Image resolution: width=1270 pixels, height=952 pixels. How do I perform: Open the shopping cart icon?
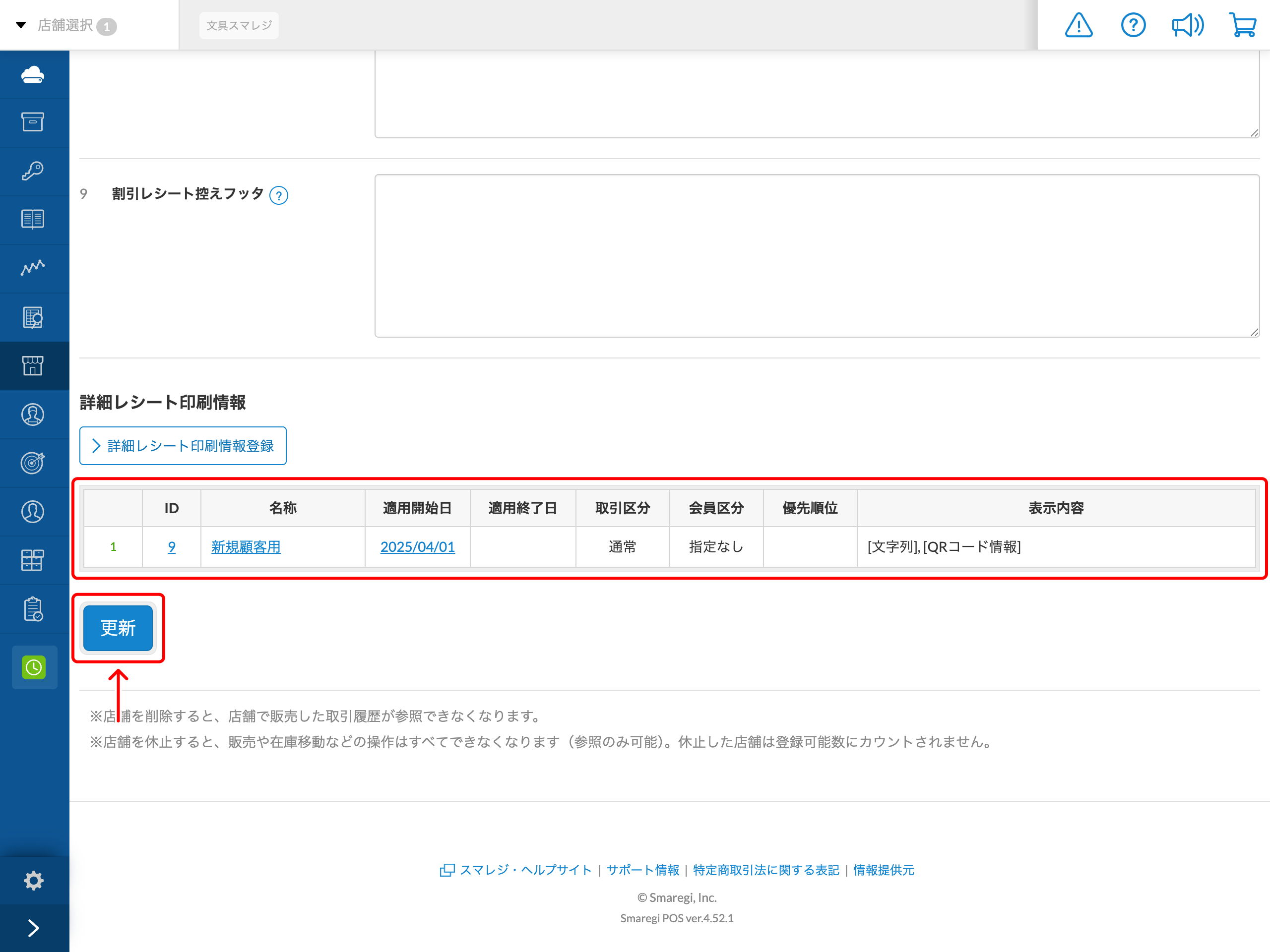point(1242,25)
